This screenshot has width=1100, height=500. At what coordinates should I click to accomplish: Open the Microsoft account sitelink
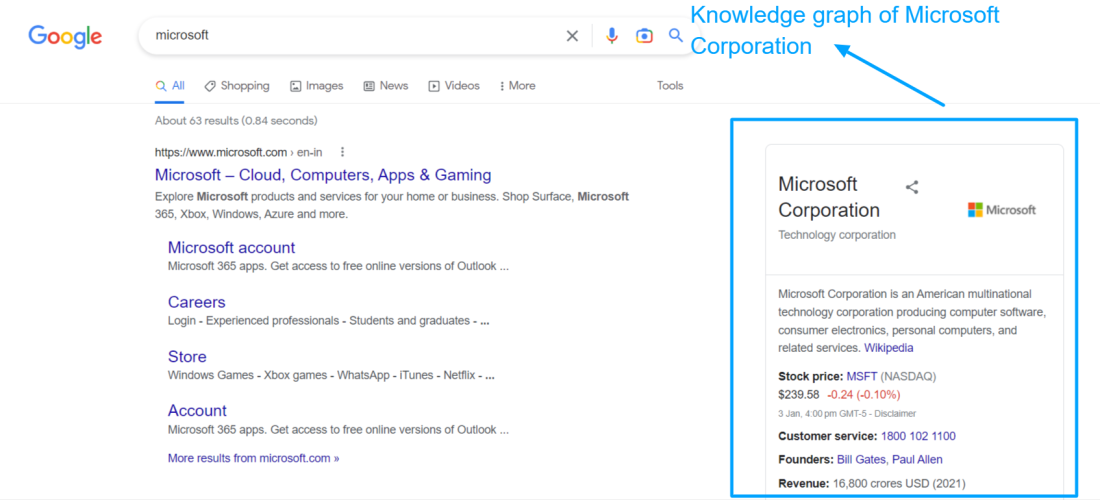coord(231,248)
